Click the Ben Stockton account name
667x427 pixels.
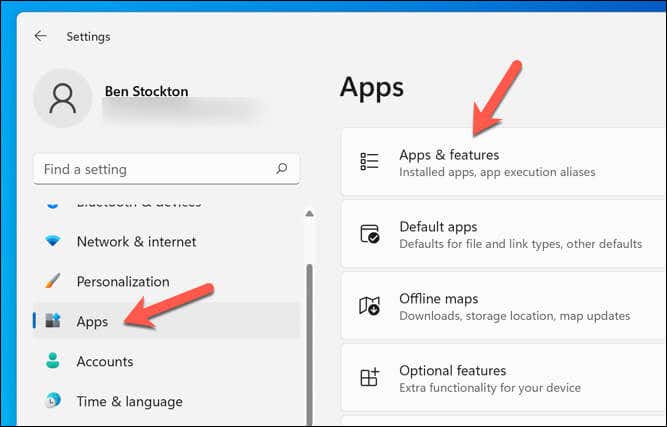[146, 91]
